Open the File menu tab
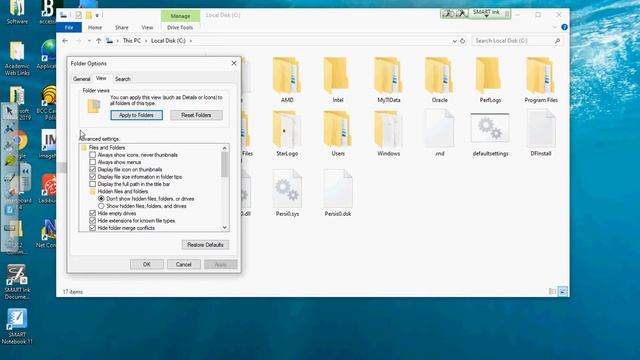The width and height of the screenshot is (640, 360). [x=69, y=27]
